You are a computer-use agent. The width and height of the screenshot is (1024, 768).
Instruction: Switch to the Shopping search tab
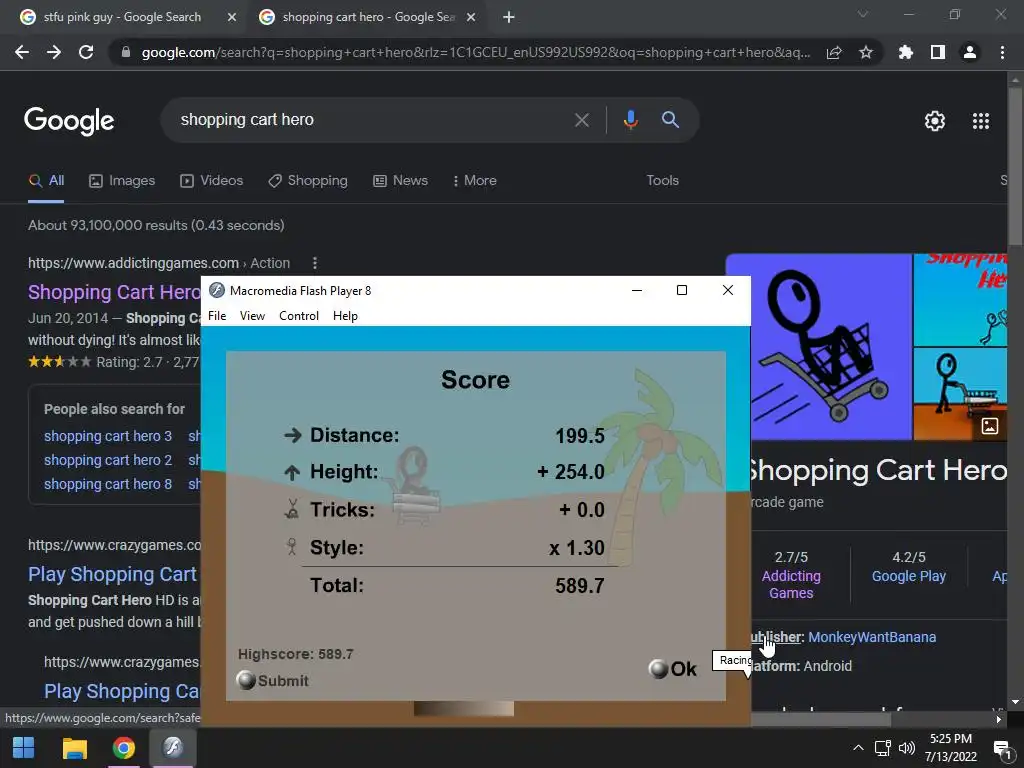click(308, 181)
